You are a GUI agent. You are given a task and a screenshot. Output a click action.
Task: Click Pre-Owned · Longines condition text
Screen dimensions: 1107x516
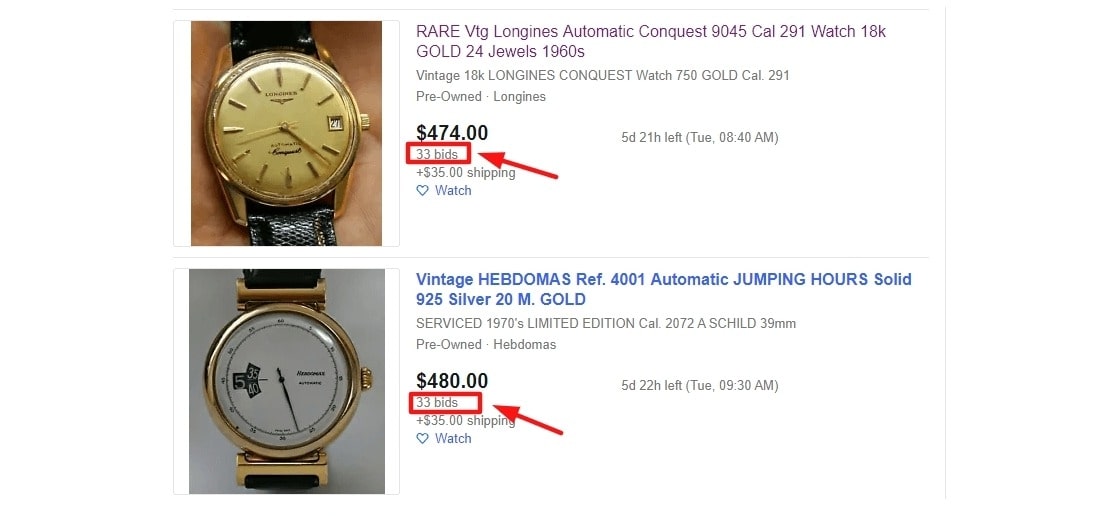click(481, 97)
